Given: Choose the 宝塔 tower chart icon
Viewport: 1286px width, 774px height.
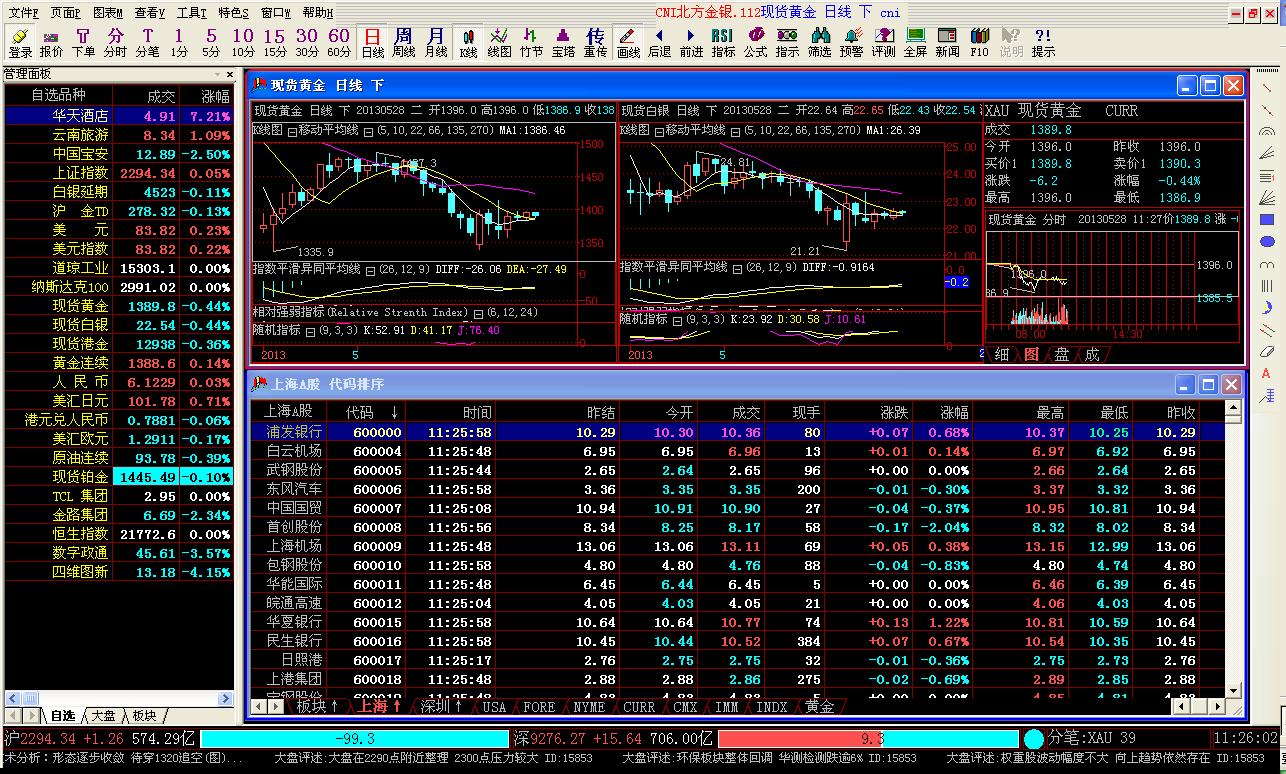Looking at the screenshot, I should (564, 42).
